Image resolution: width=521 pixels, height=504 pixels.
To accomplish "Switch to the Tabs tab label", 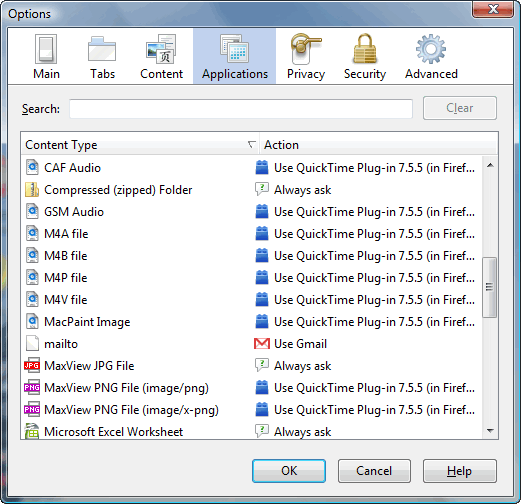I will click(102, 74).
